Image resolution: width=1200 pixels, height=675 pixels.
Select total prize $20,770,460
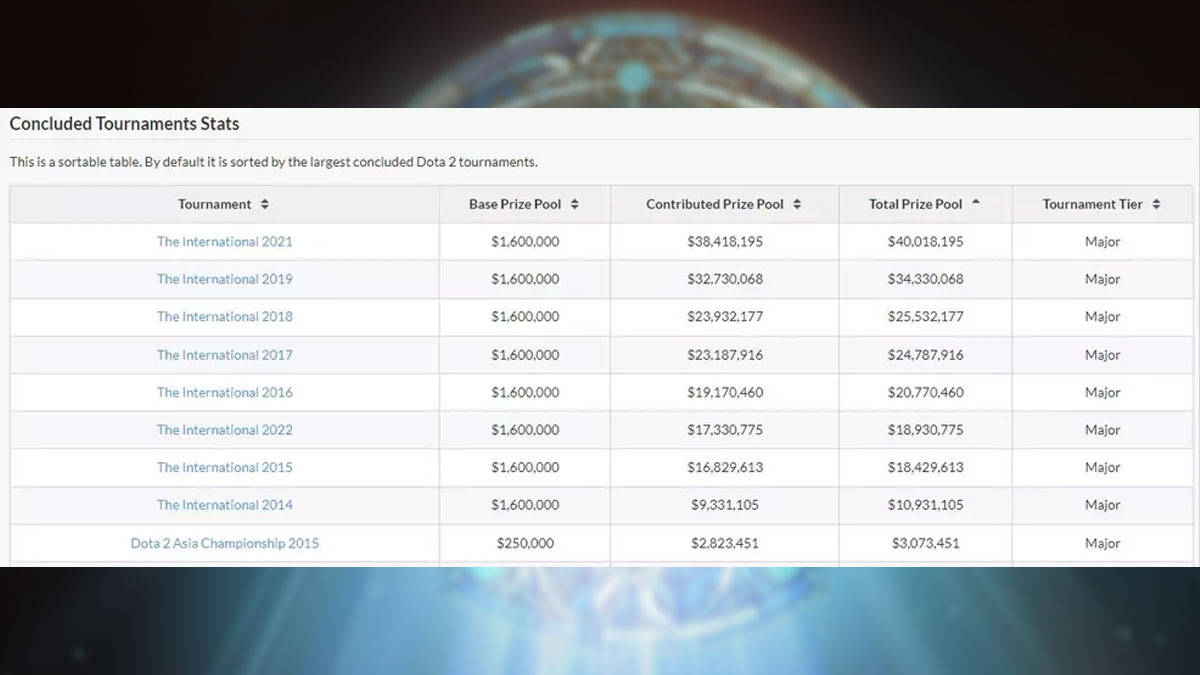pos(926,393)
